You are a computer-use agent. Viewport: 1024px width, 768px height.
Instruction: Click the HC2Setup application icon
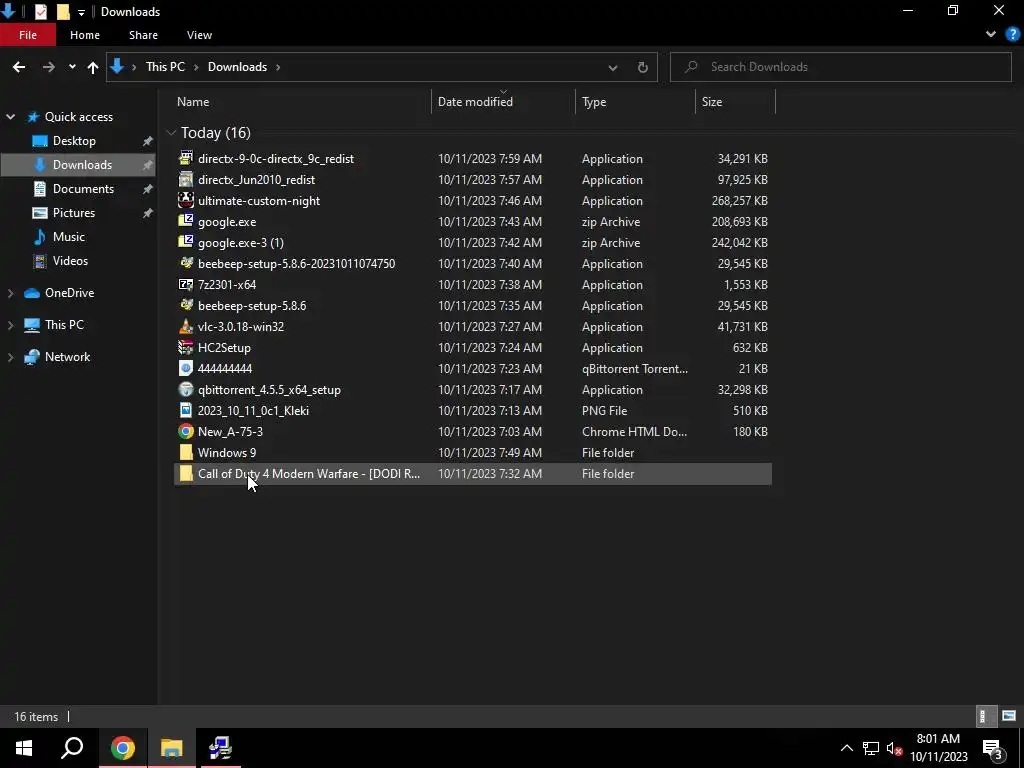[186, 347]
